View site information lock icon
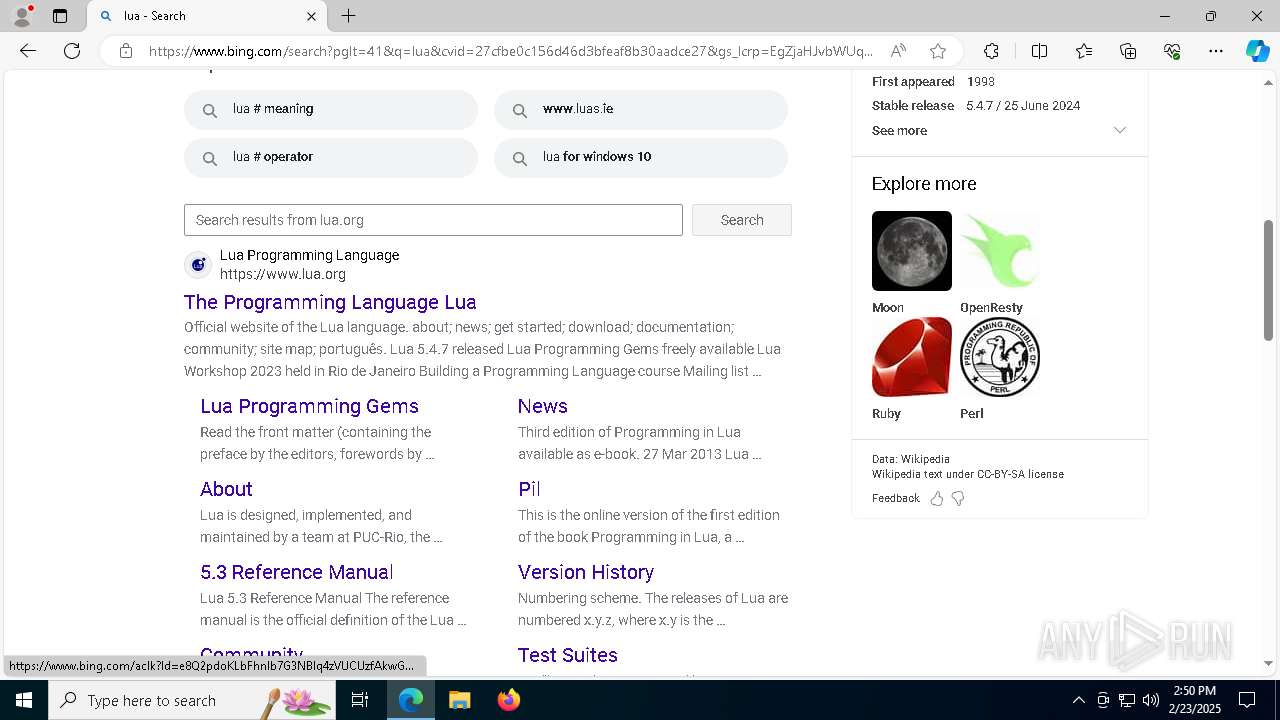Viewport: 1280px width, 720px height. click(126, 51)
